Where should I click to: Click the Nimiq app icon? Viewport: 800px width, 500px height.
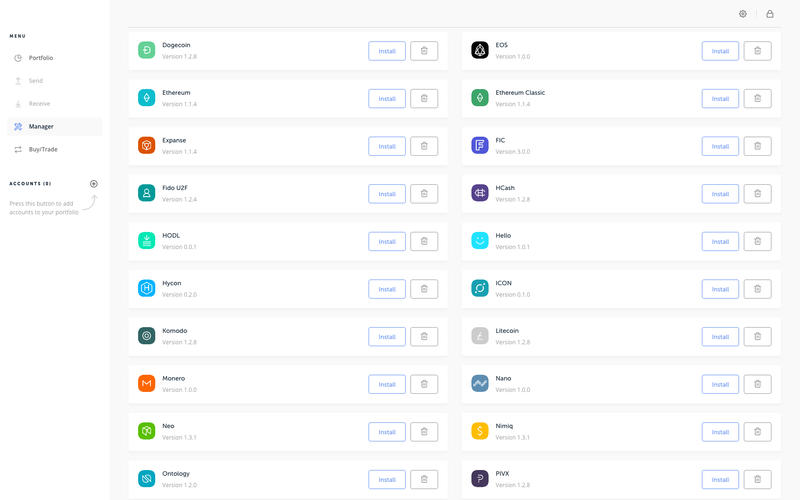point(480,431)
